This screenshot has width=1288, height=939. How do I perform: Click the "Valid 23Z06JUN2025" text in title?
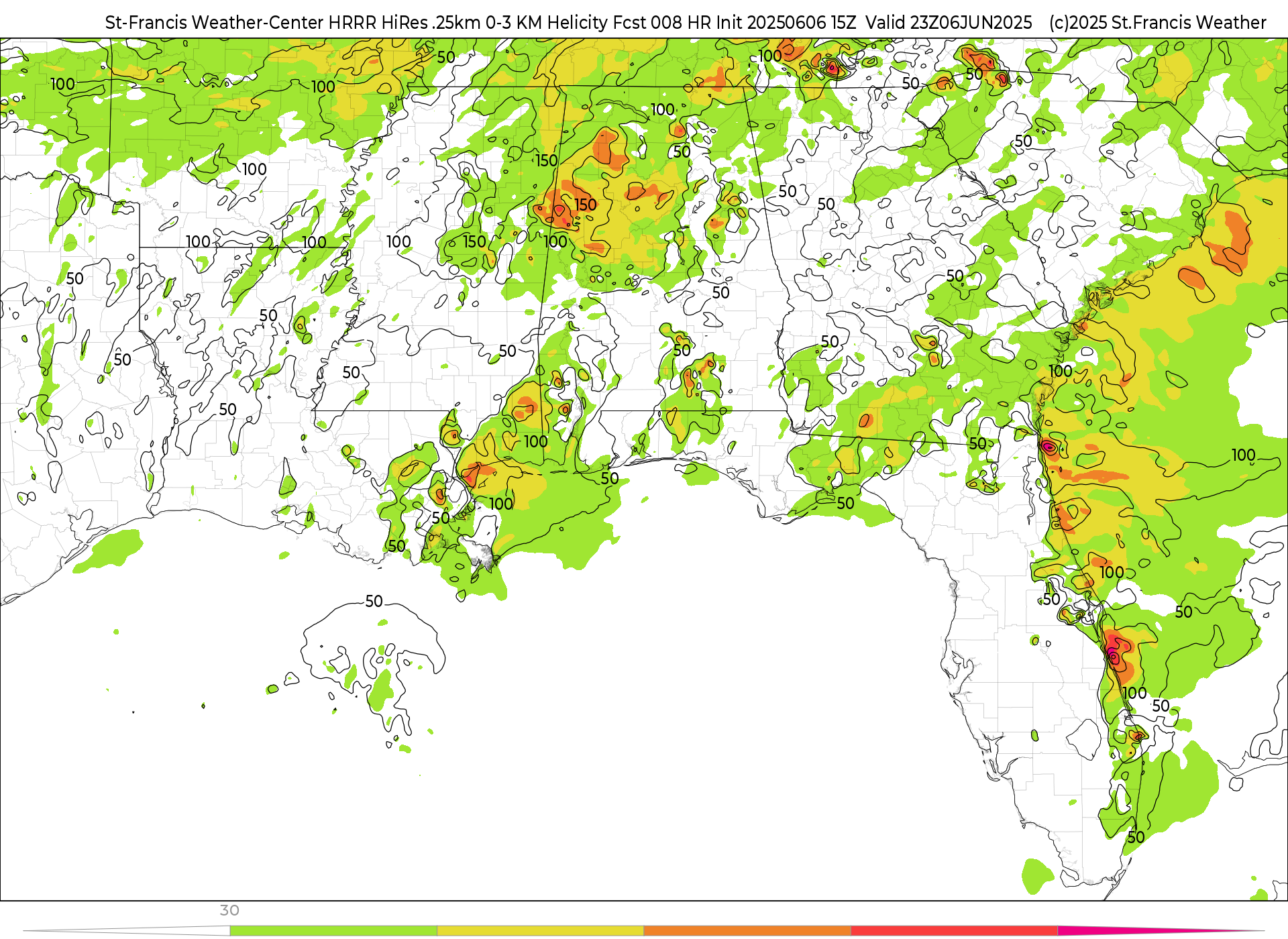pos(949,22)
